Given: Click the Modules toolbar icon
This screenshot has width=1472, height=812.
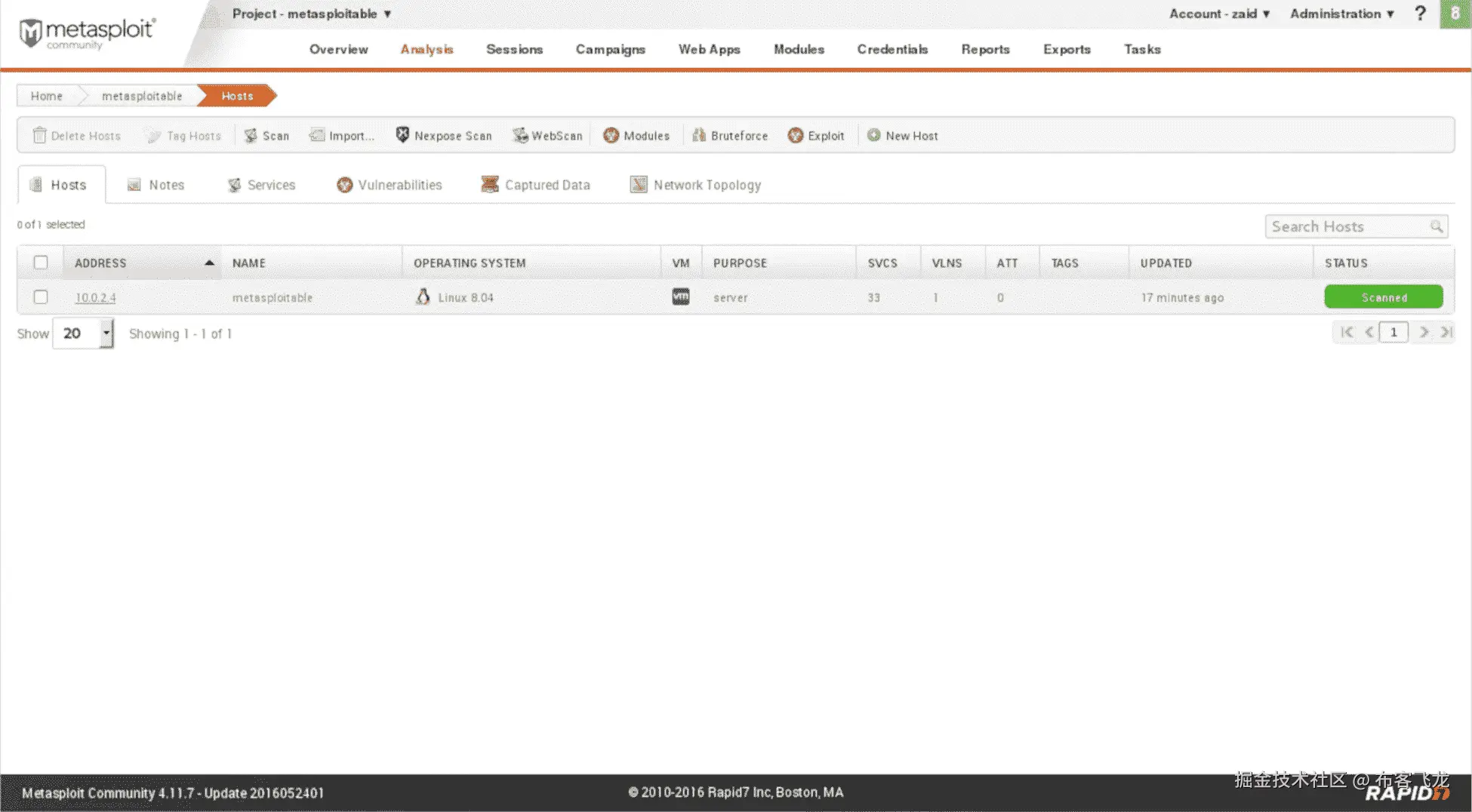Looking at the screenshot, I should pyautogui.click(x=611, y=136).
